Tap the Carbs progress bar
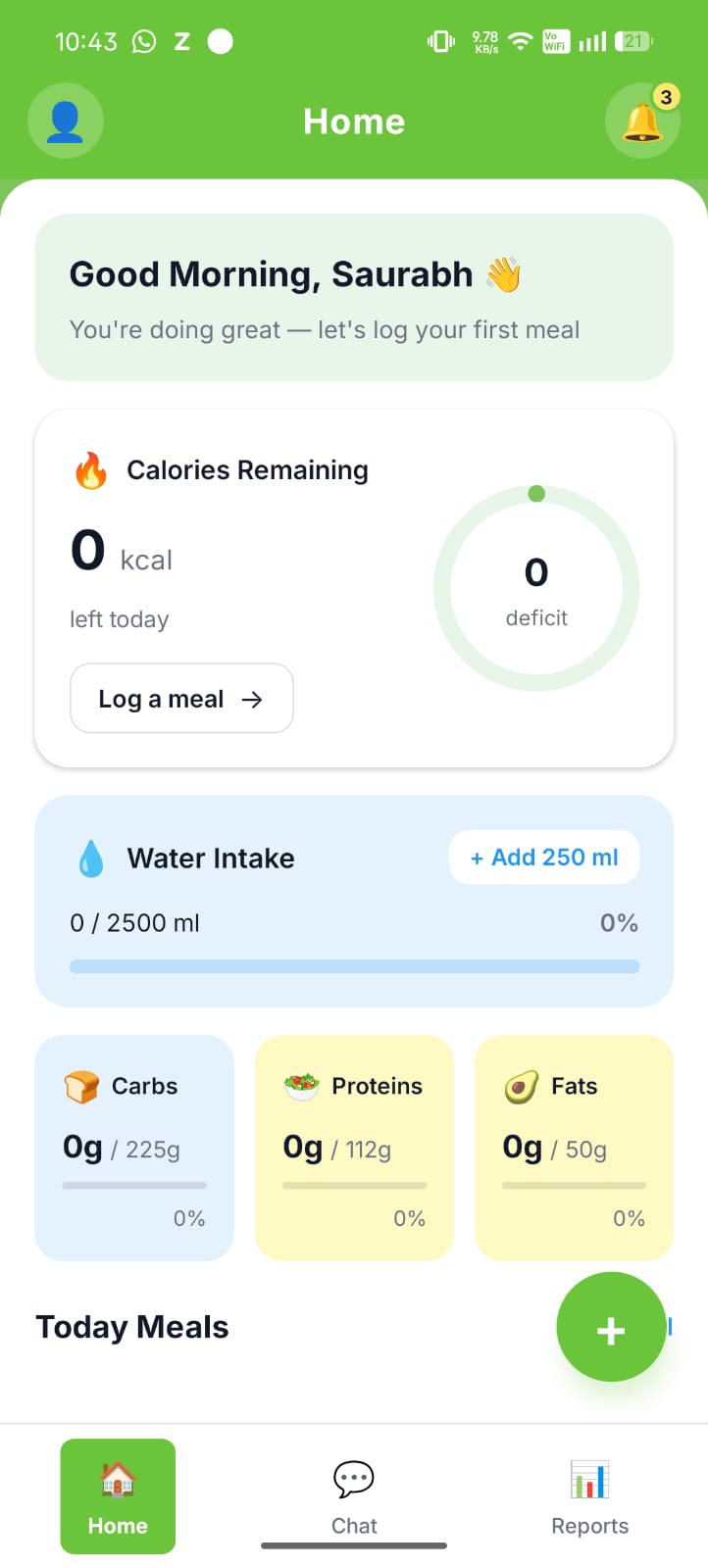Screen dimensions: 708x1568 tap(134, 1185)
